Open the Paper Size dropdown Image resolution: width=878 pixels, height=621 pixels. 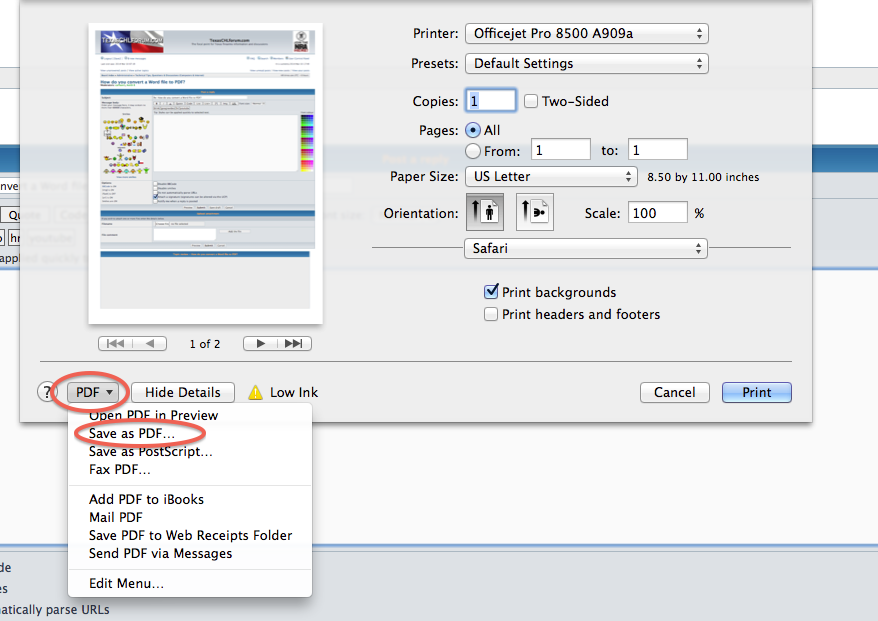[x=550, y=176]
